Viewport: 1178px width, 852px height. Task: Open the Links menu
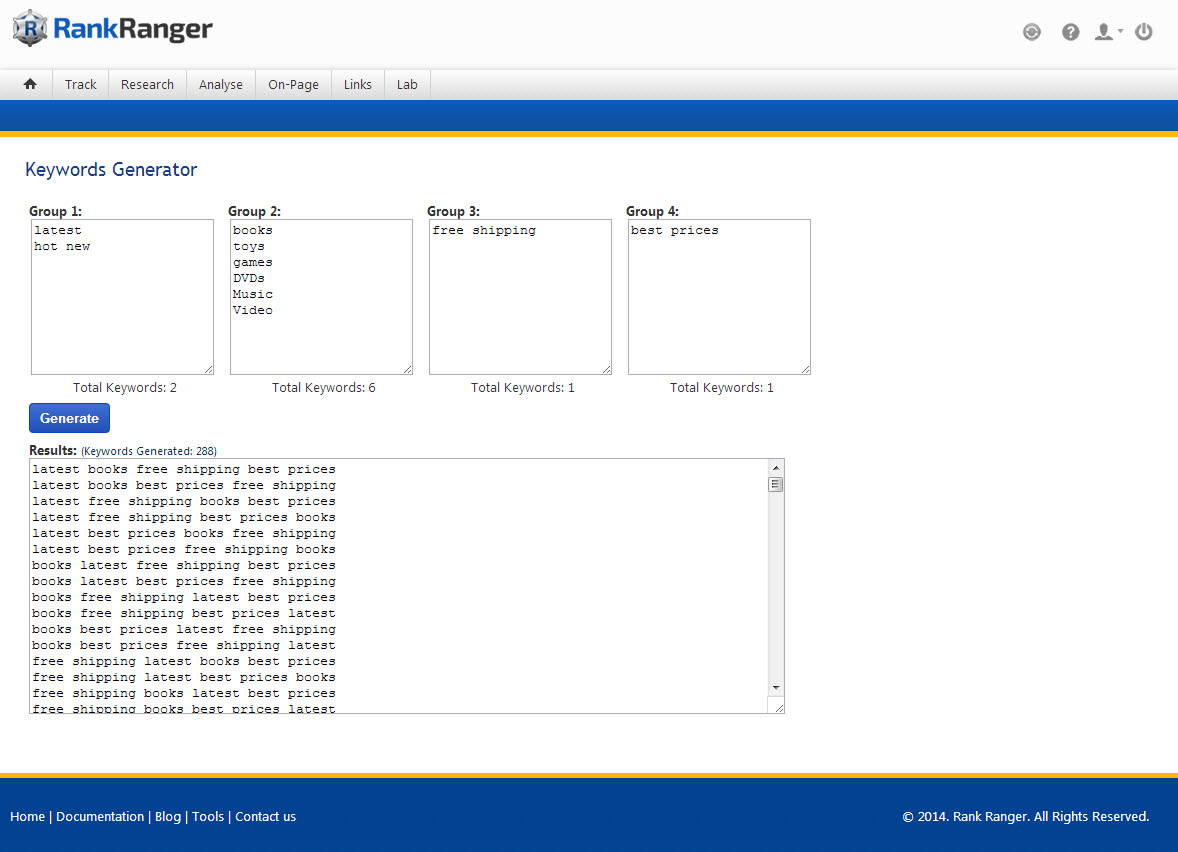(x=358, y=84)
